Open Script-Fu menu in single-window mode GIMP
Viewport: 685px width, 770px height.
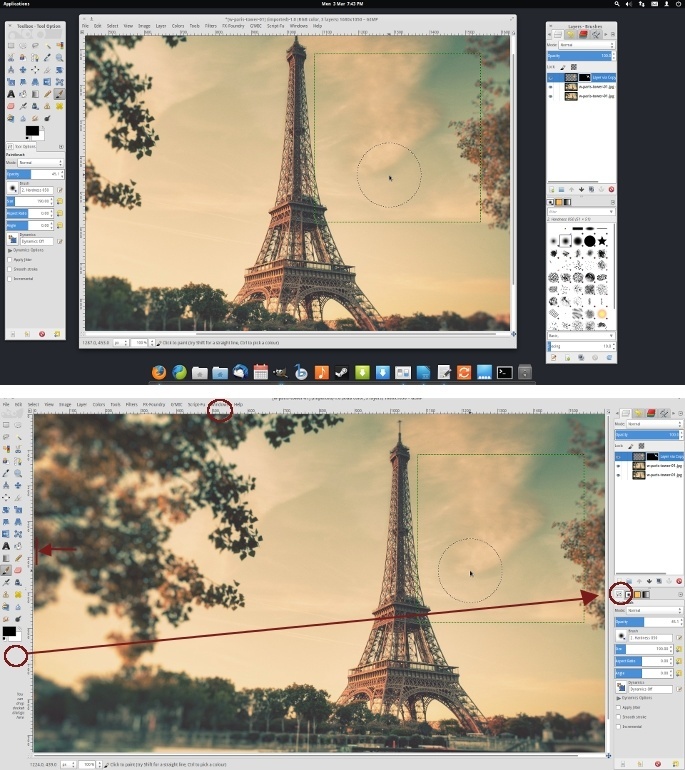coord(196,404)
